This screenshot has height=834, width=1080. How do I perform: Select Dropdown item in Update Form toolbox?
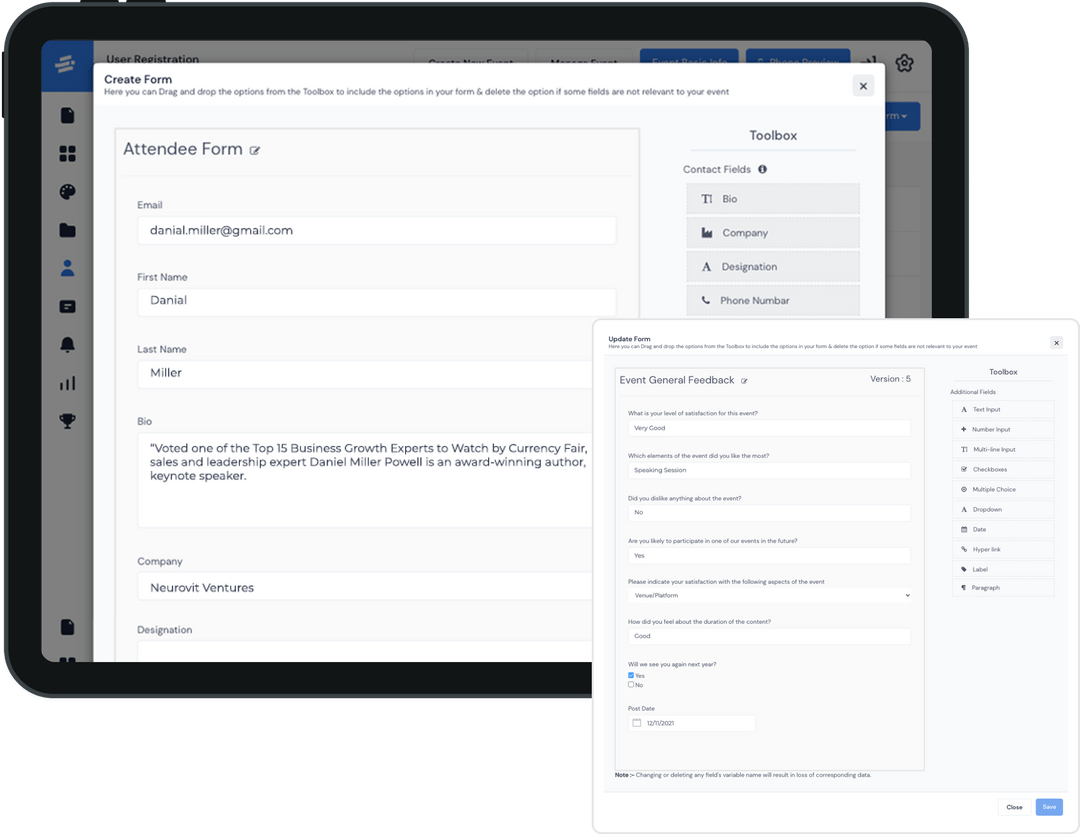click(1004, 510)
